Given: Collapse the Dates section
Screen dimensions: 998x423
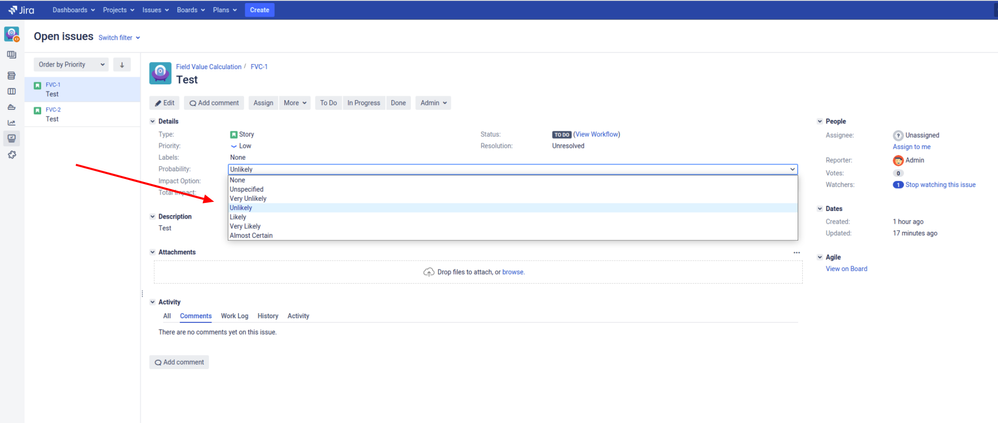Looking at the screenshot, I should (820, 209).
